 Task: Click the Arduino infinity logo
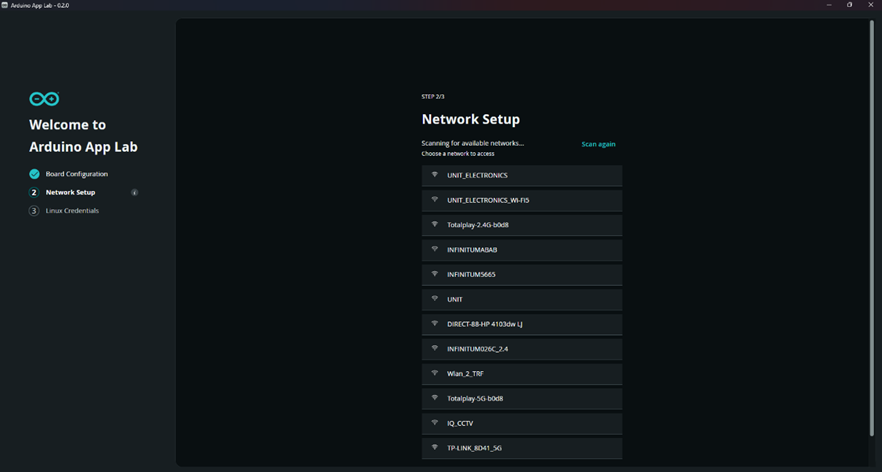coord(44,99)
